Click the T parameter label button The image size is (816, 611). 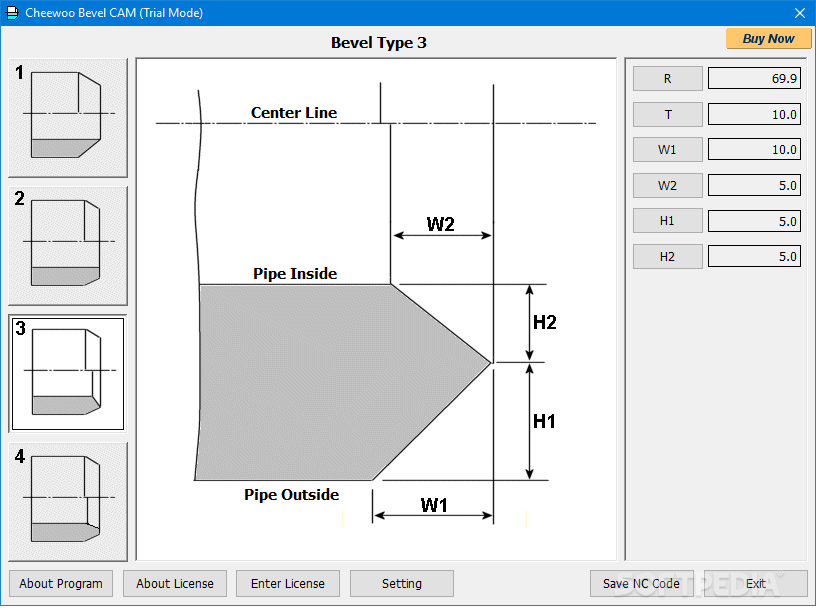click(x=668, y=114)
